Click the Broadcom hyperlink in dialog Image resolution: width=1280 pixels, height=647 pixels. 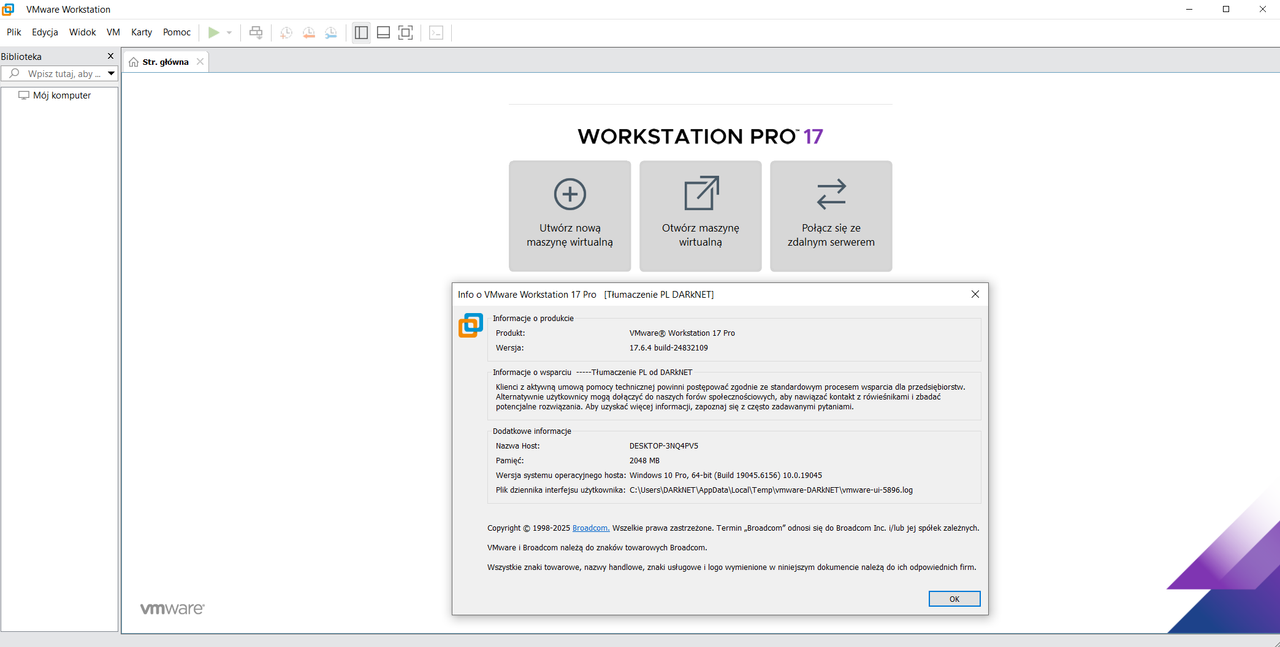click(591, 528)
